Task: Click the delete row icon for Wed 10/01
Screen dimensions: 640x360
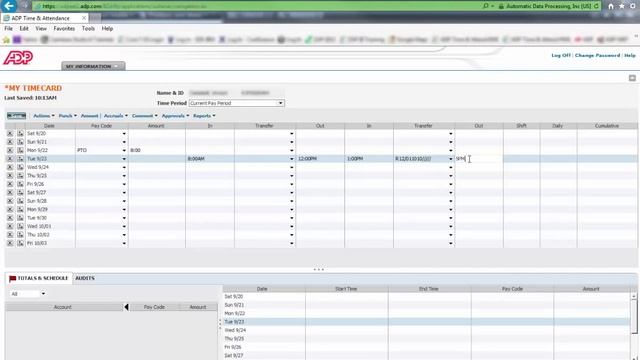Action: click(x=10, y=226)
